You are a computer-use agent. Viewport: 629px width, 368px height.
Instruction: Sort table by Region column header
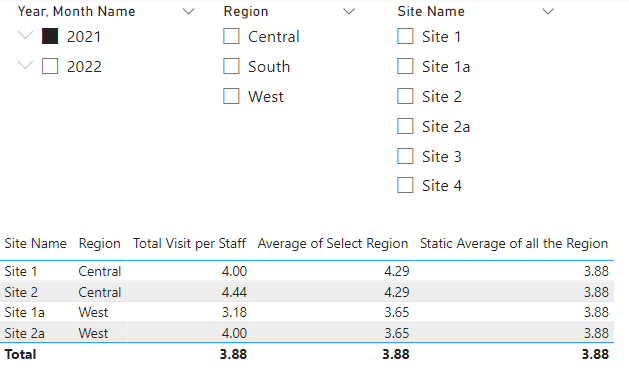99,243
